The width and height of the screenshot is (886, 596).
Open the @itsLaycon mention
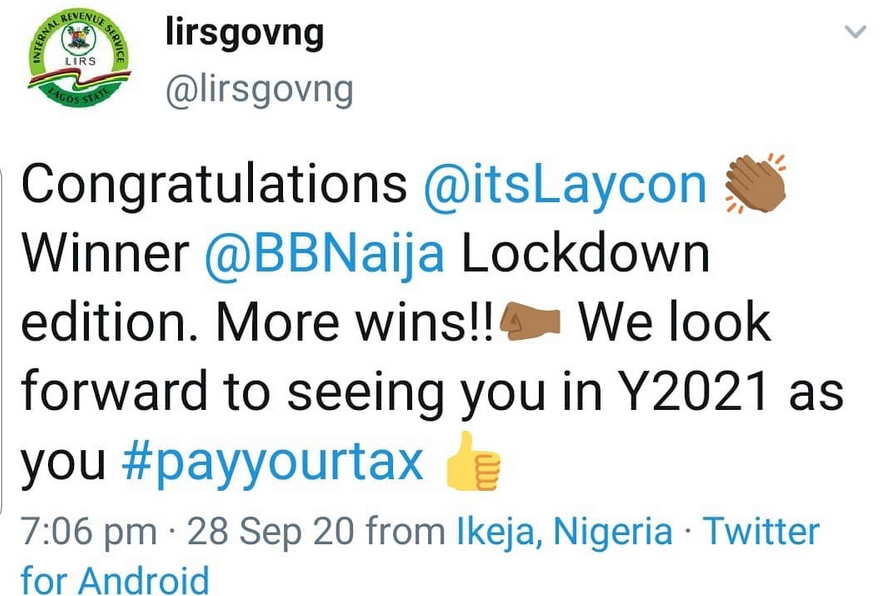pyautogui.click(x=565, y=185)
